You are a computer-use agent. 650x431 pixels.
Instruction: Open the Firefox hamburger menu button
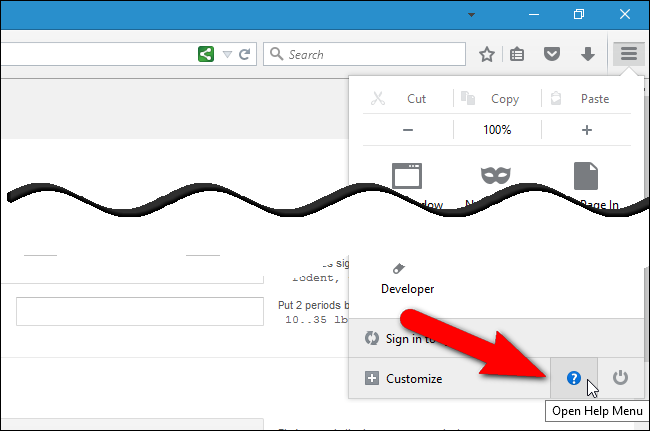tap(628, 53)
